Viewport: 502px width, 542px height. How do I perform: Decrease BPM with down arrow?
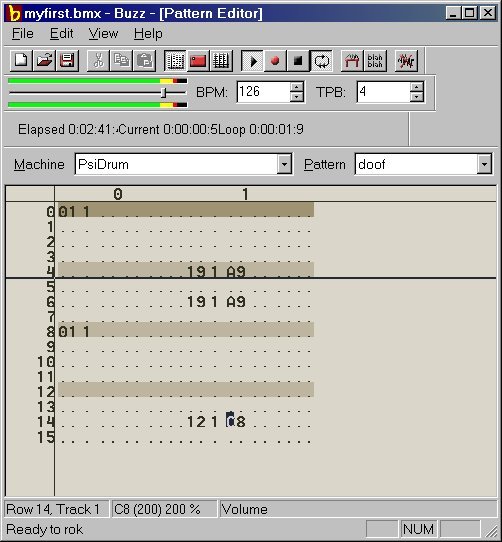tap(297, 97)
